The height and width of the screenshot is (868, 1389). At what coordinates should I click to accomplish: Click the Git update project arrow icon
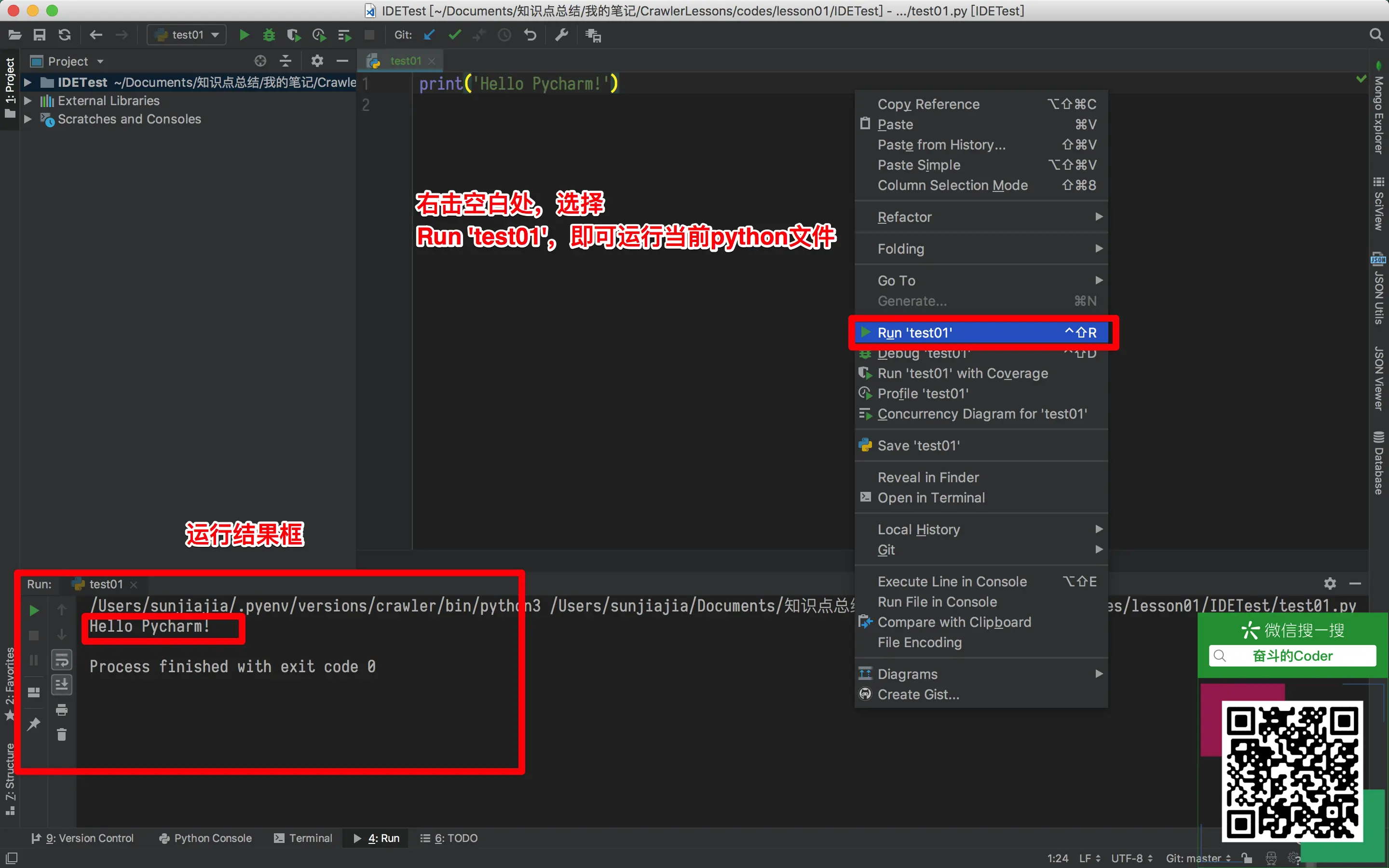click(429, 35)
